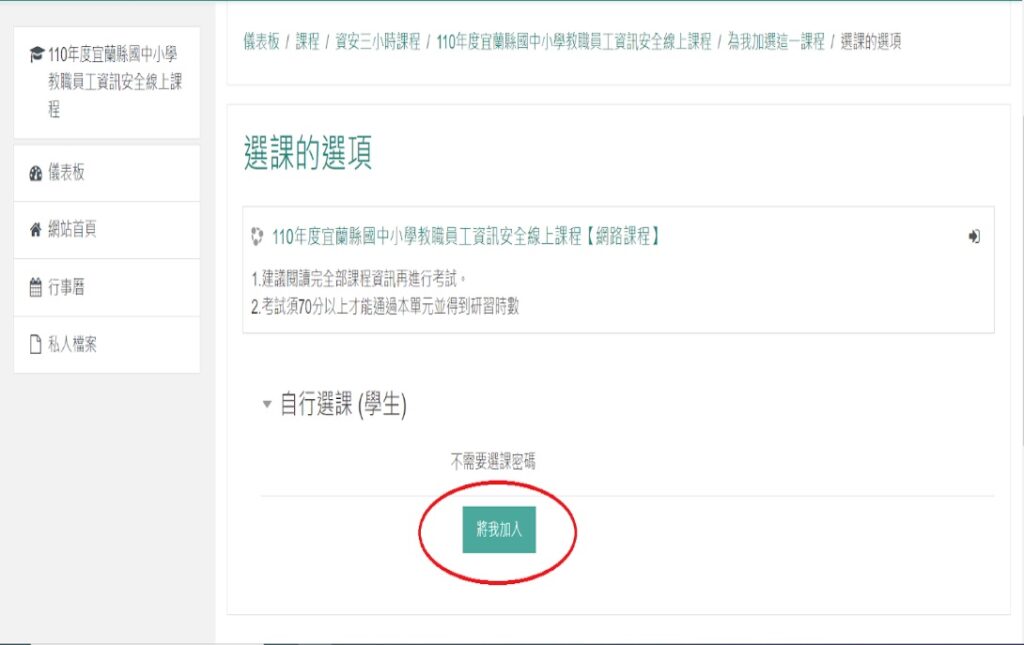Viewport: 1024px width, 645px height.
Task: Collapse the 自行選課 (學生) section arrow
Action: (266, 404)
